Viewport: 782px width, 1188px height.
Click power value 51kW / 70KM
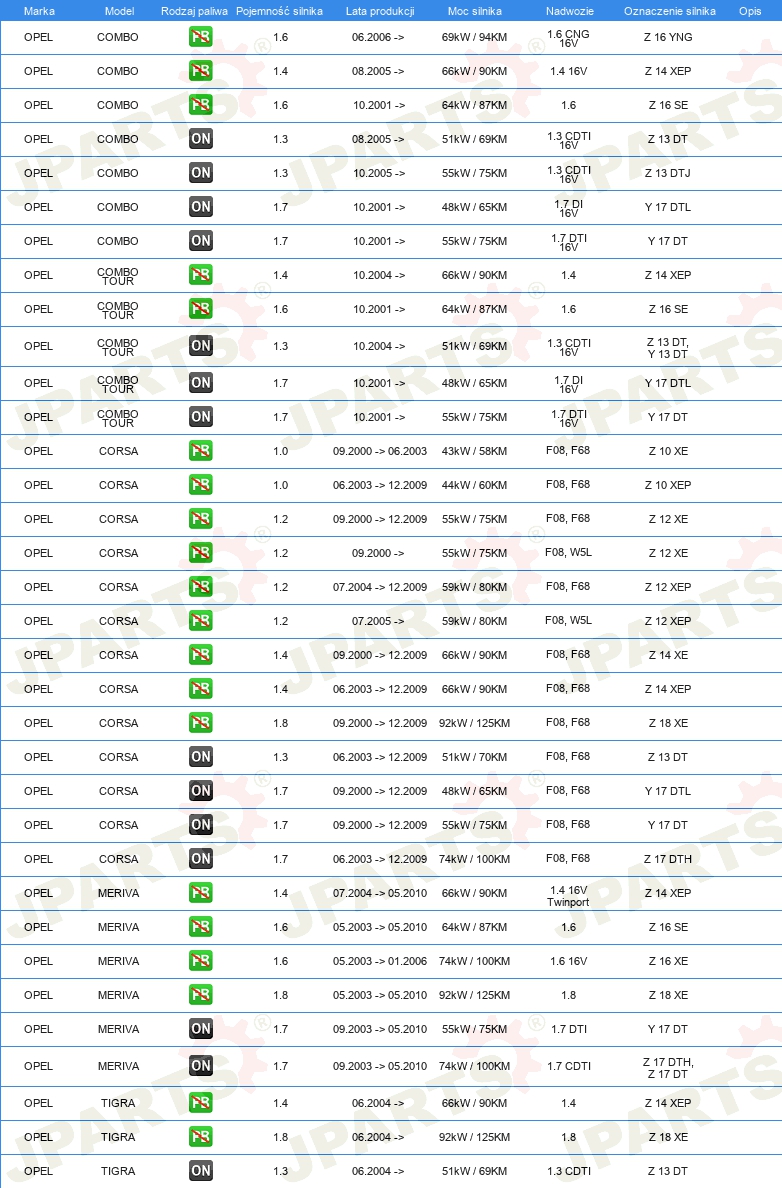pos(474,758)
